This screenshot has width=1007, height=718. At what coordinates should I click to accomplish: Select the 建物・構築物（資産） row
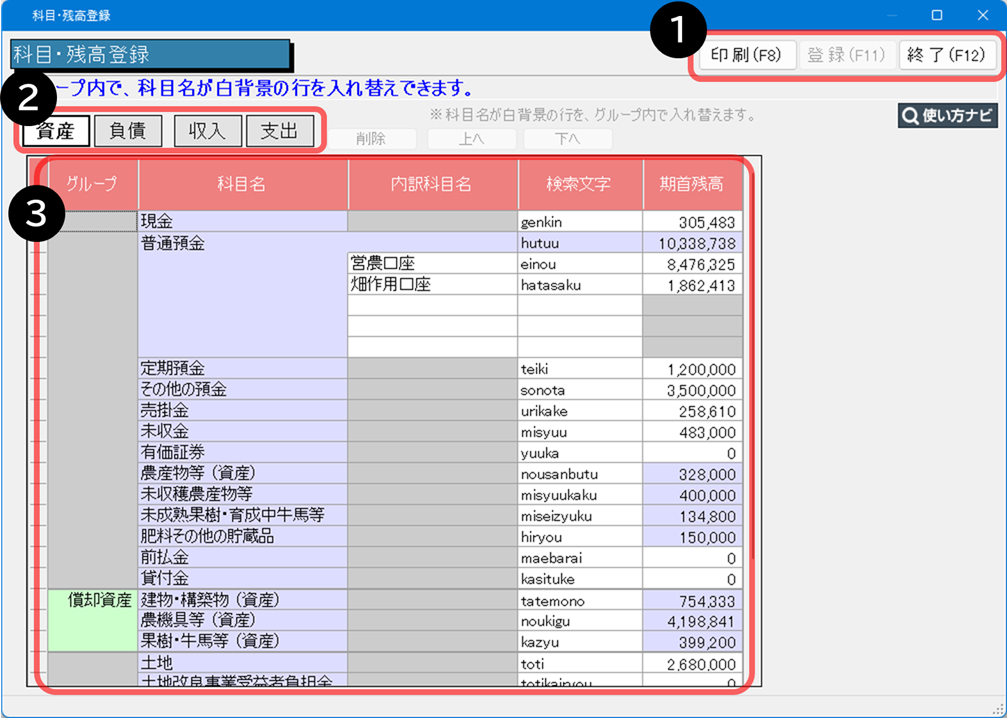pos(242,600)
